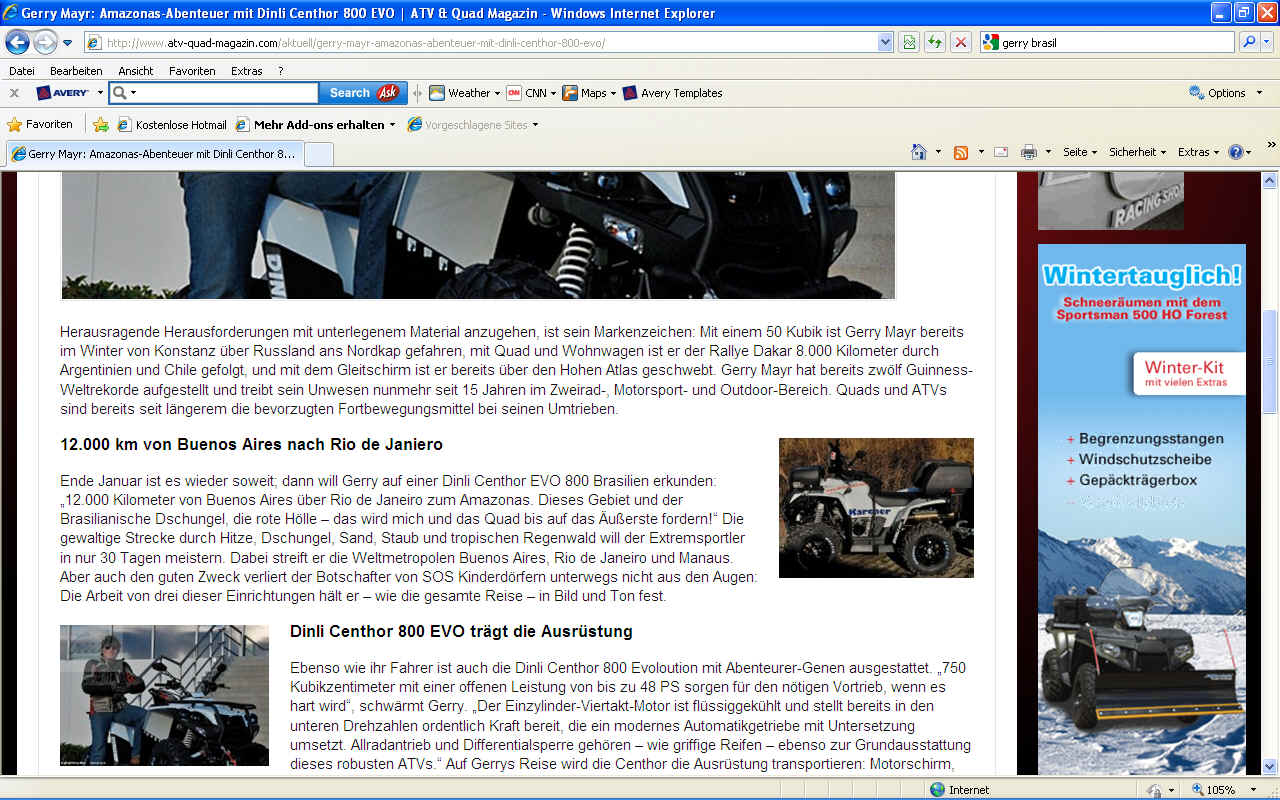Screen dimensions: 1280x800
Task: Open the ? help menu
Action: coord(281,71)
